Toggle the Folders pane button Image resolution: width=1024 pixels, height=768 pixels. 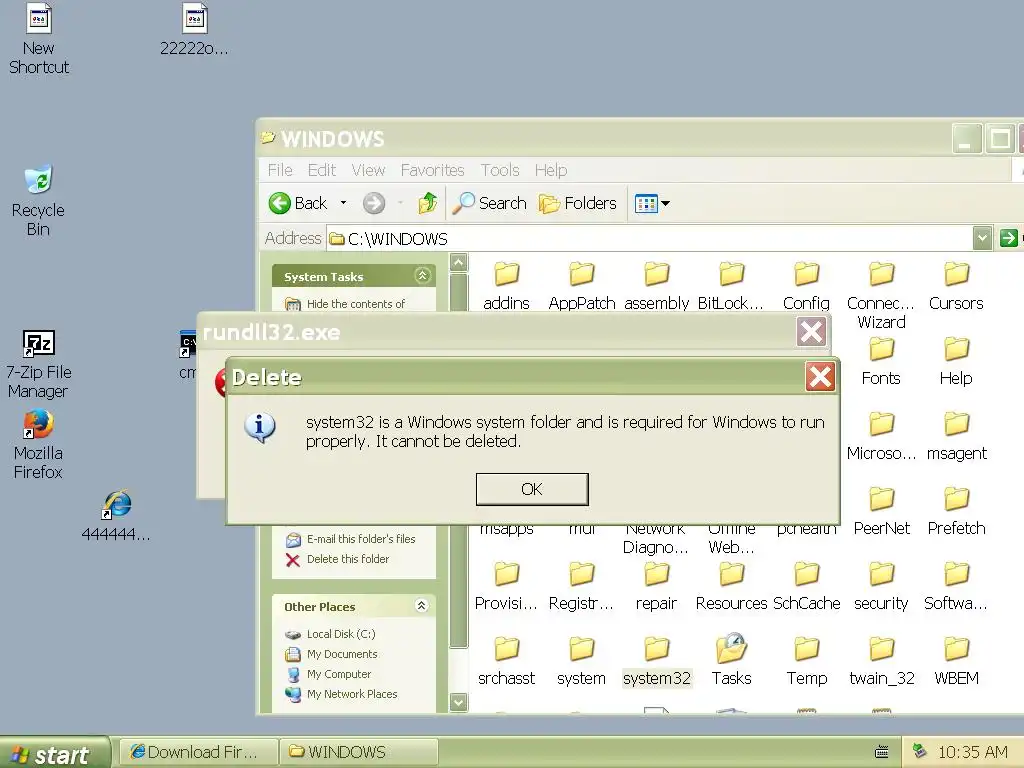pos(577,203)
